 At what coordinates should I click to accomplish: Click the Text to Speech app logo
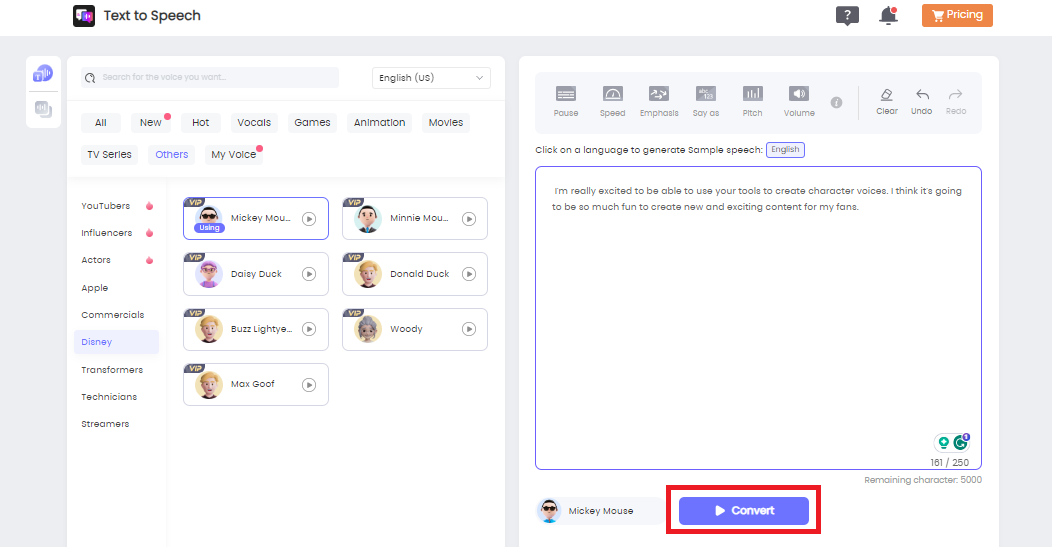(84, 15)
